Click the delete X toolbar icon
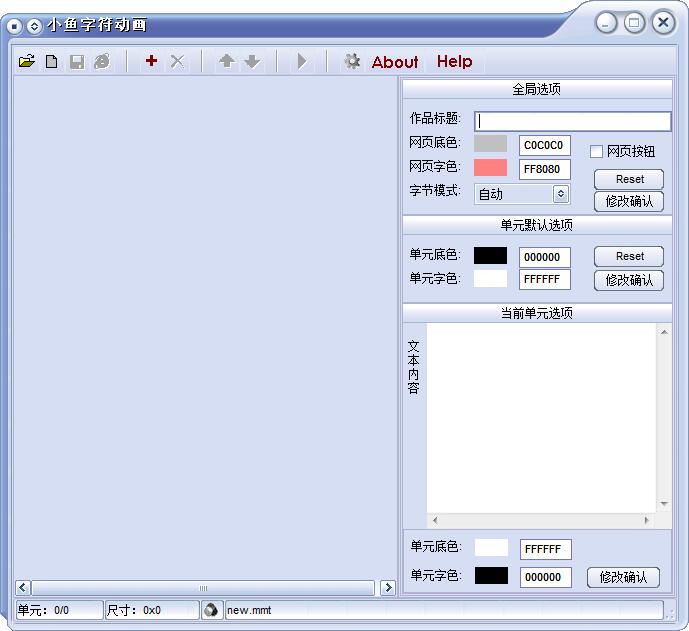Image resolution: width=689 pixels, height=631 pixels. click(x=177, y=62)
